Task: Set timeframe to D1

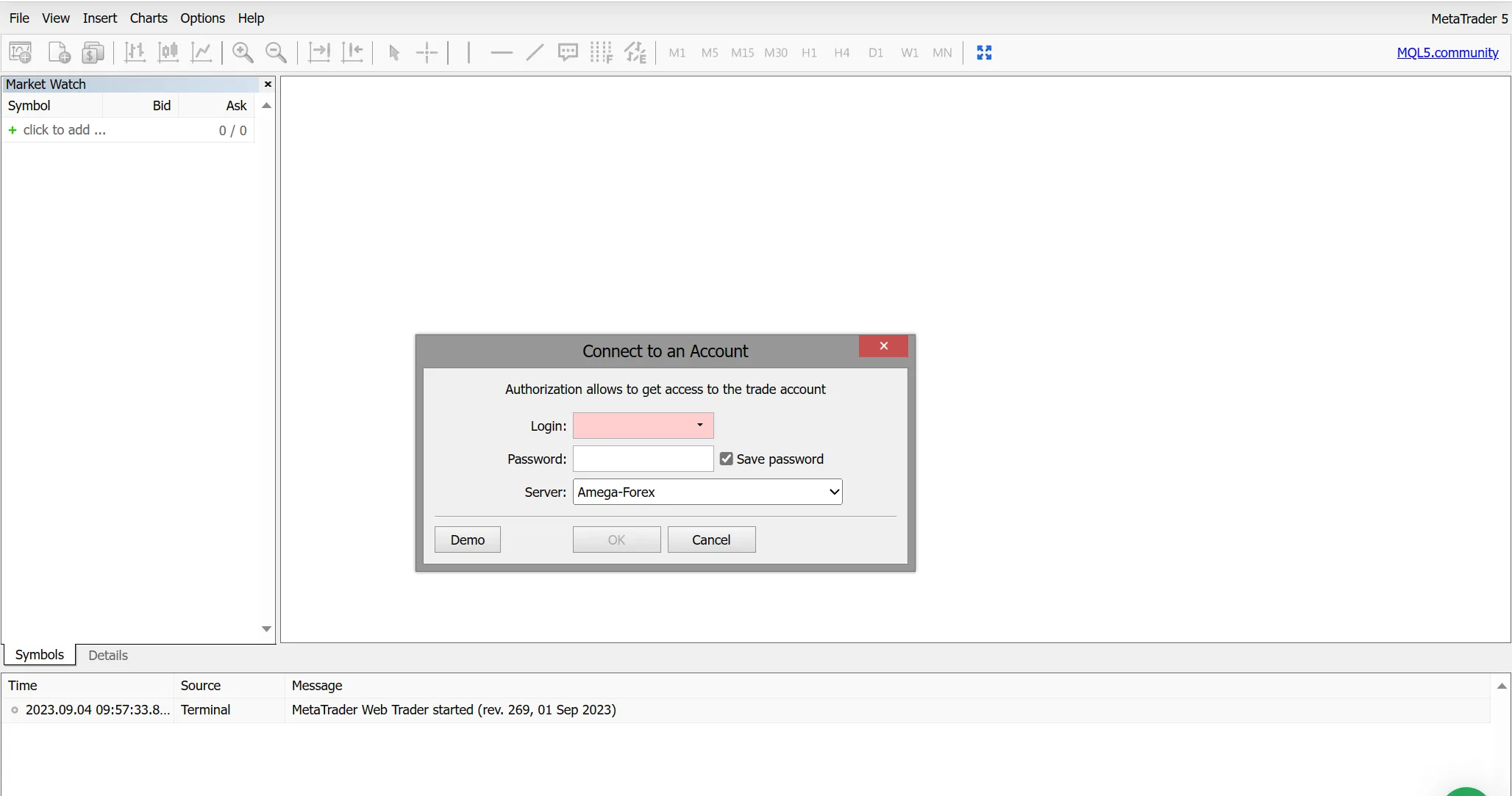Action: [x=876, y=53]
